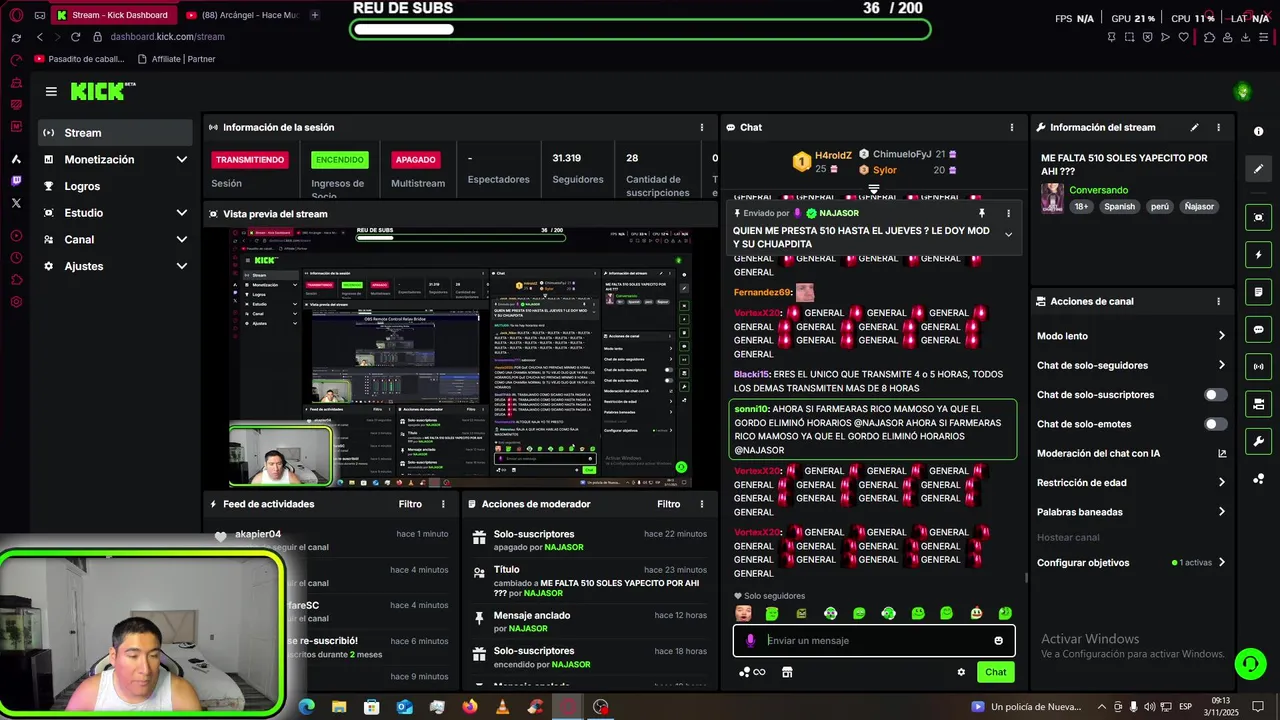
Task: Click the first face emote in quick emote row
Action: (x=743, y=613)
